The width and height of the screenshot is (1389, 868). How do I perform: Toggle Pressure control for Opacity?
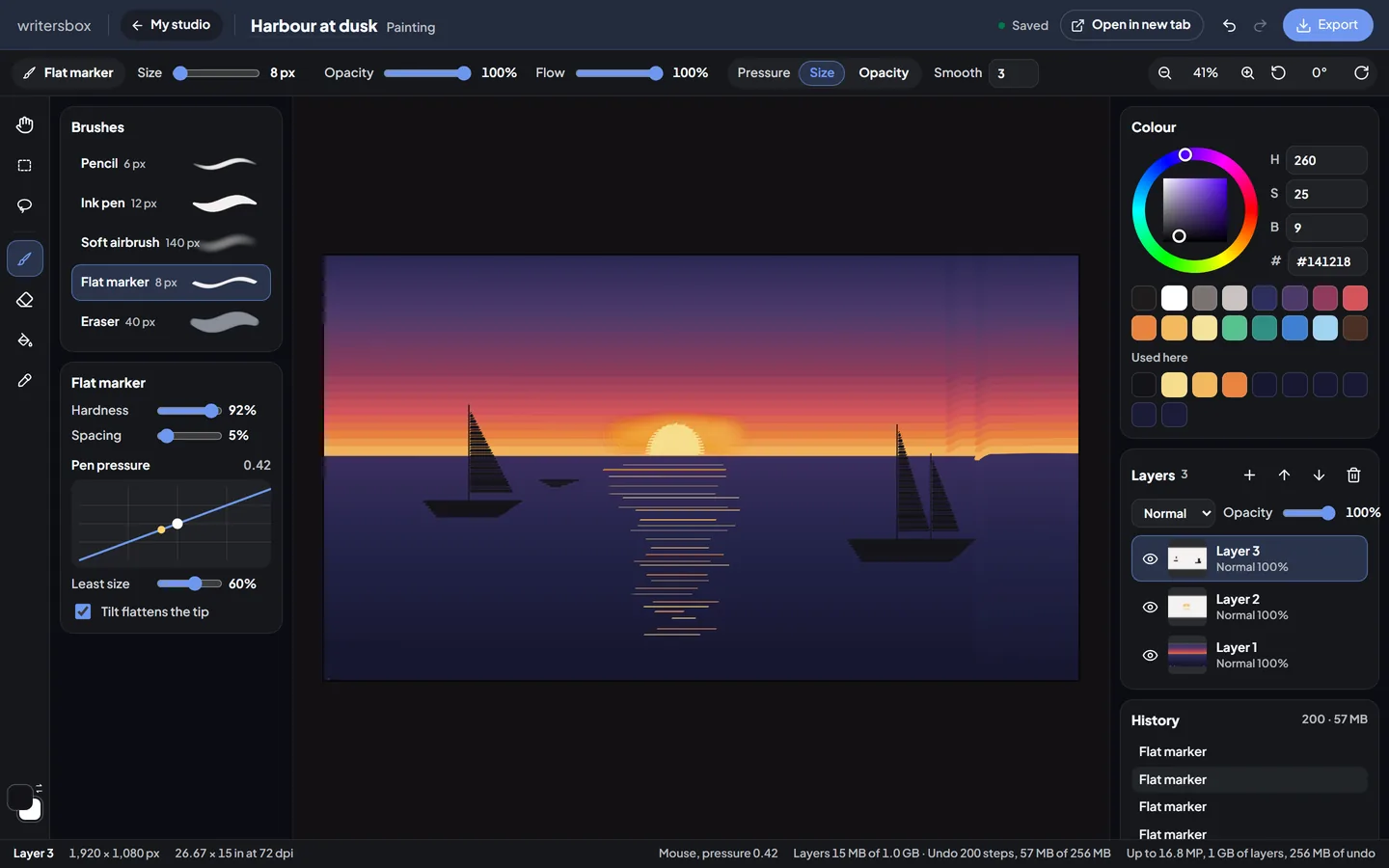(884, 73)
